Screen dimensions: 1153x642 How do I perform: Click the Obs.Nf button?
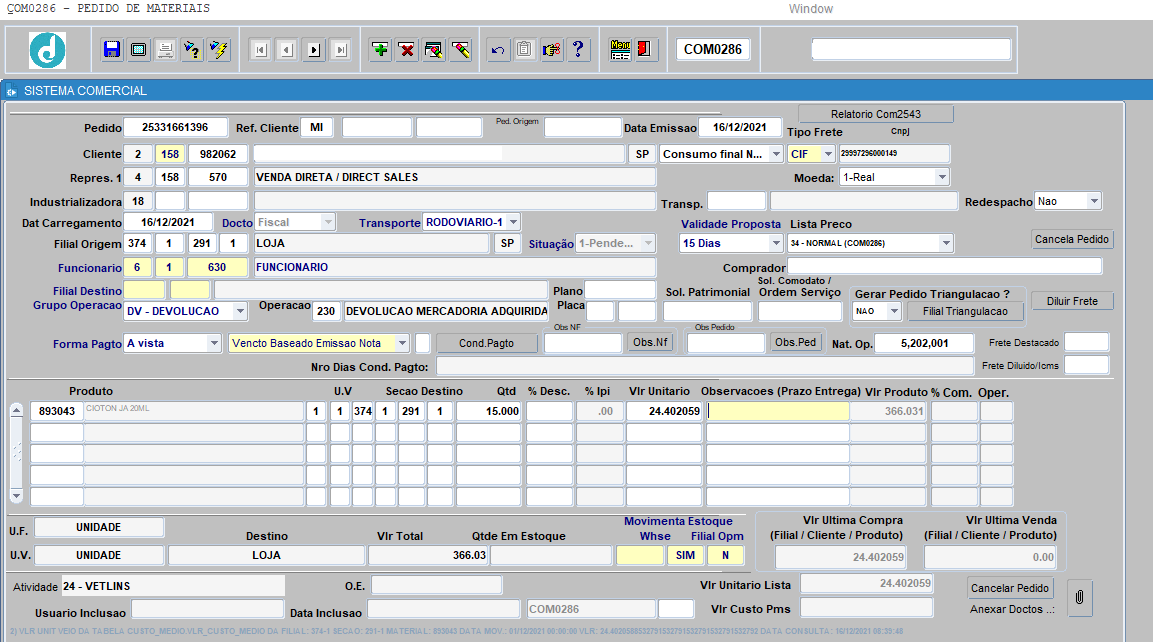pyautogui.click(x=650, y=342)
